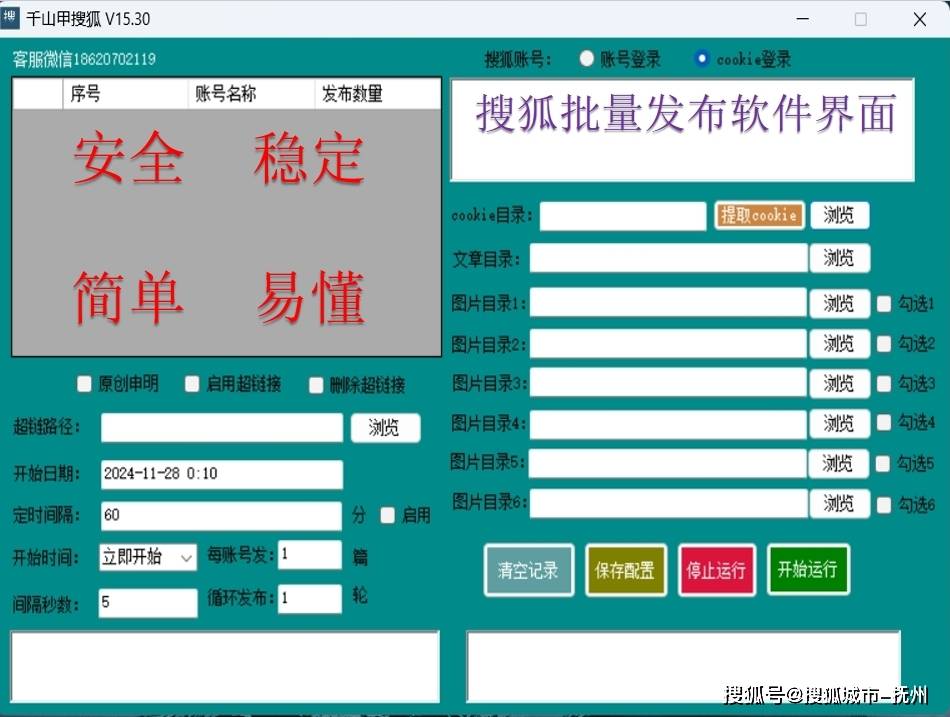Click 浏览 button for 图片目录5
Screen dimensions: 950x717
pos(839,463)
